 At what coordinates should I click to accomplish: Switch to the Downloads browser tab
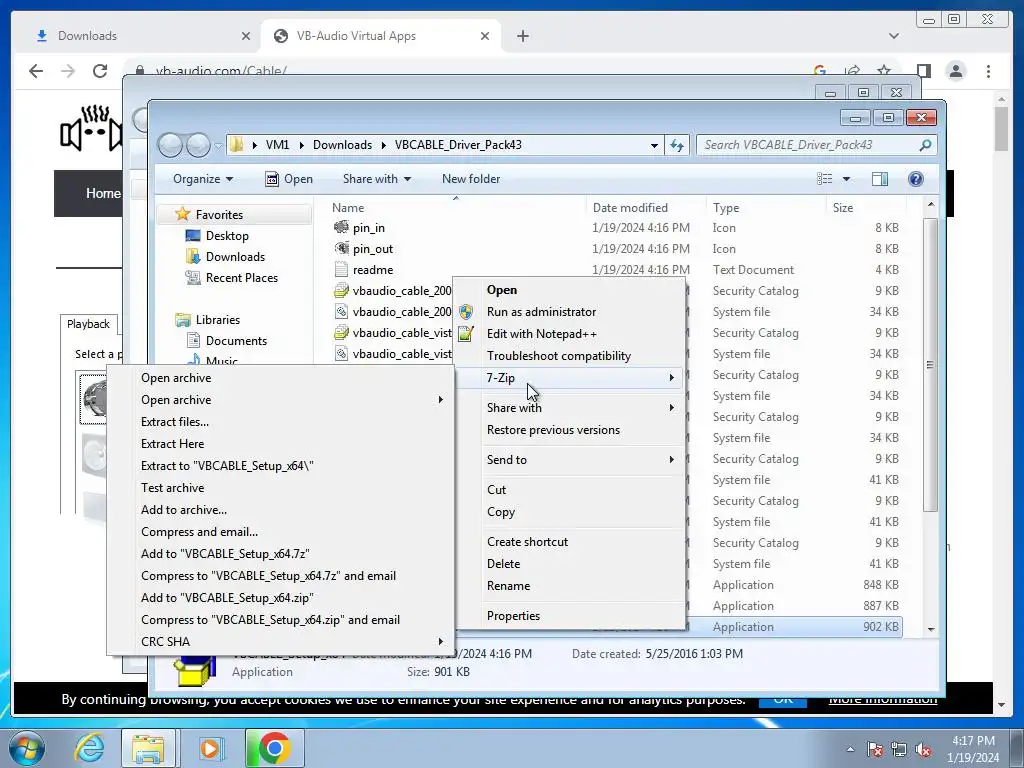click(142, 36)
